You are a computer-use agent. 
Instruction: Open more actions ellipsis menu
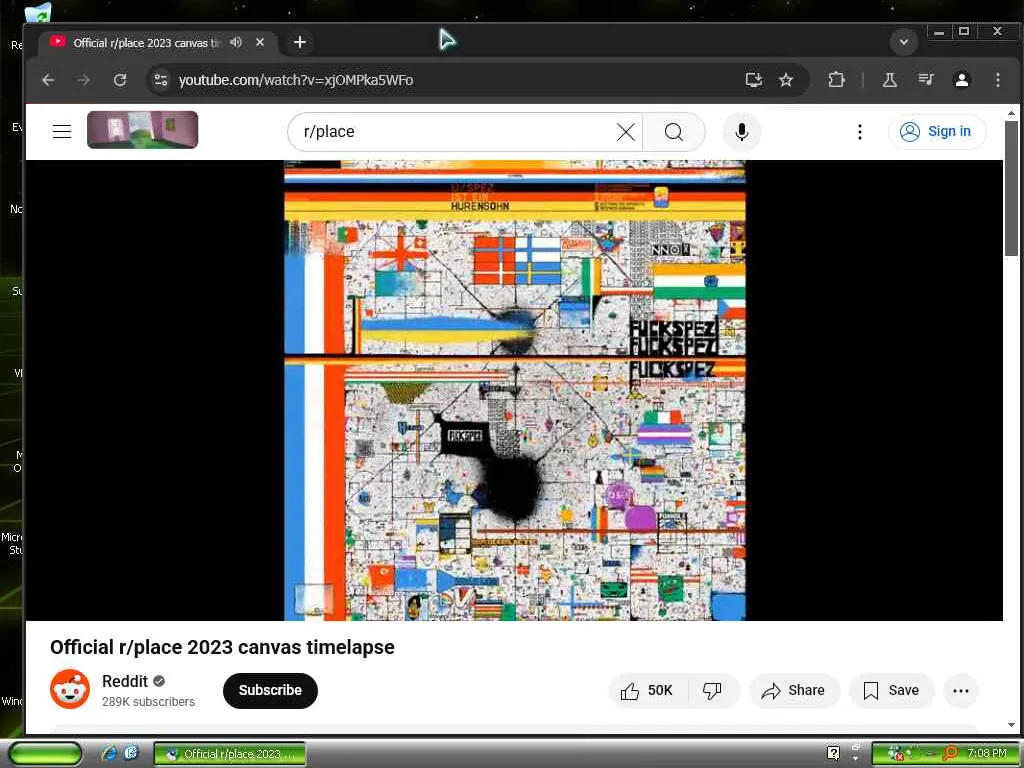point(961,690)
